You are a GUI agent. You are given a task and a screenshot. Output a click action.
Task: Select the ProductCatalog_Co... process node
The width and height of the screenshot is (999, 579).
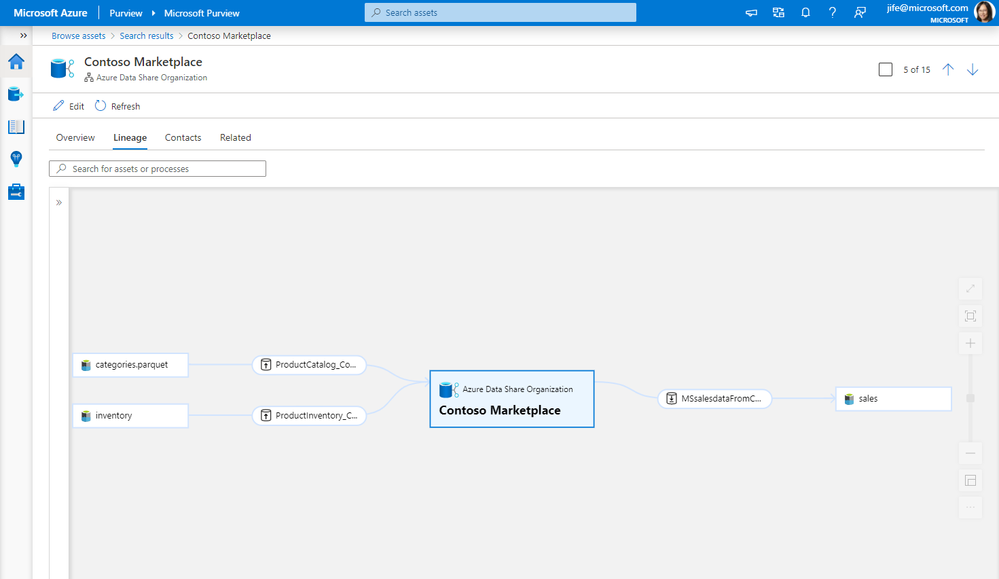click(x=309, y=365)
